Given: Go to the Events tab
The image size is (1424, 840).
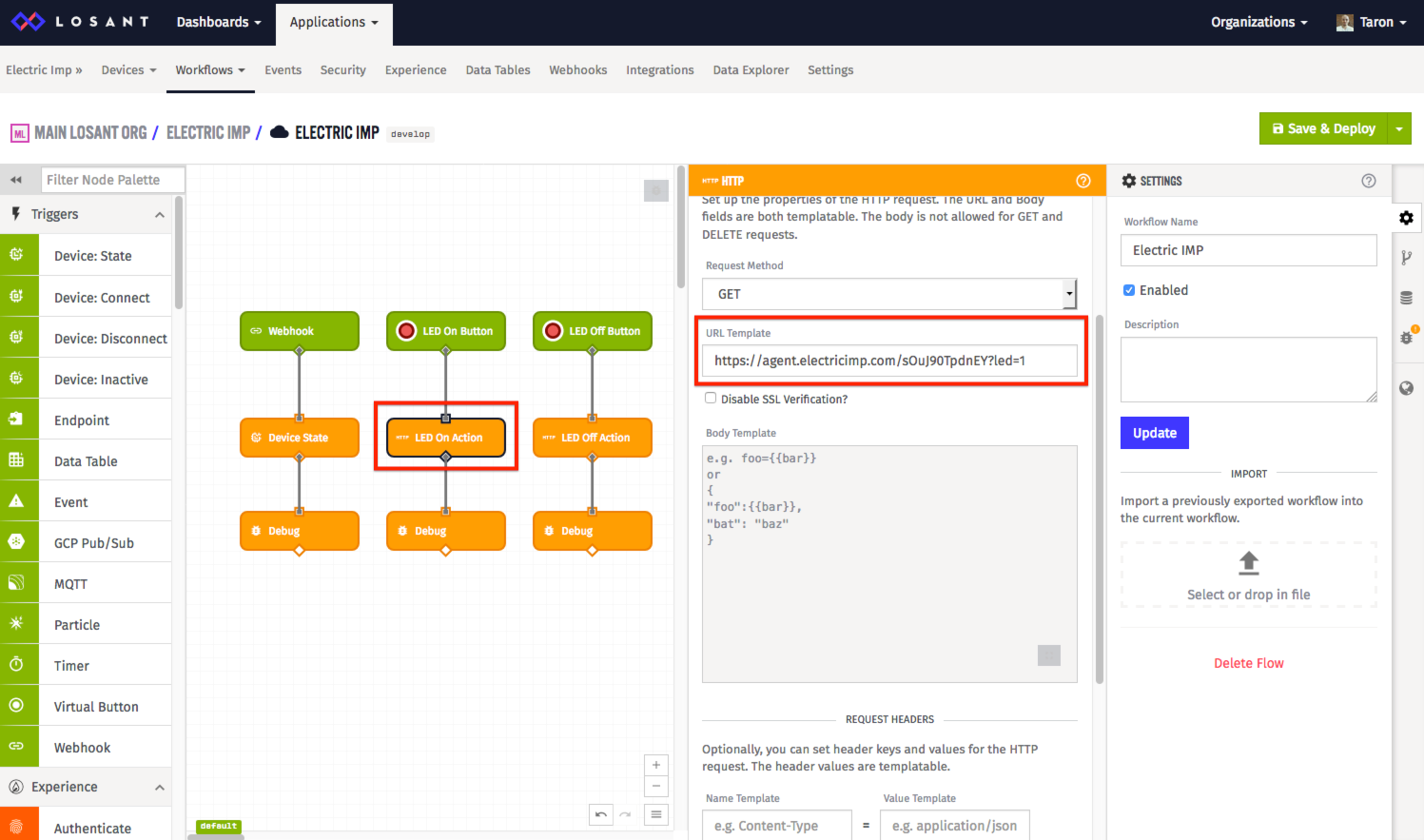Looking at the screenshot, I should (283, 69).
